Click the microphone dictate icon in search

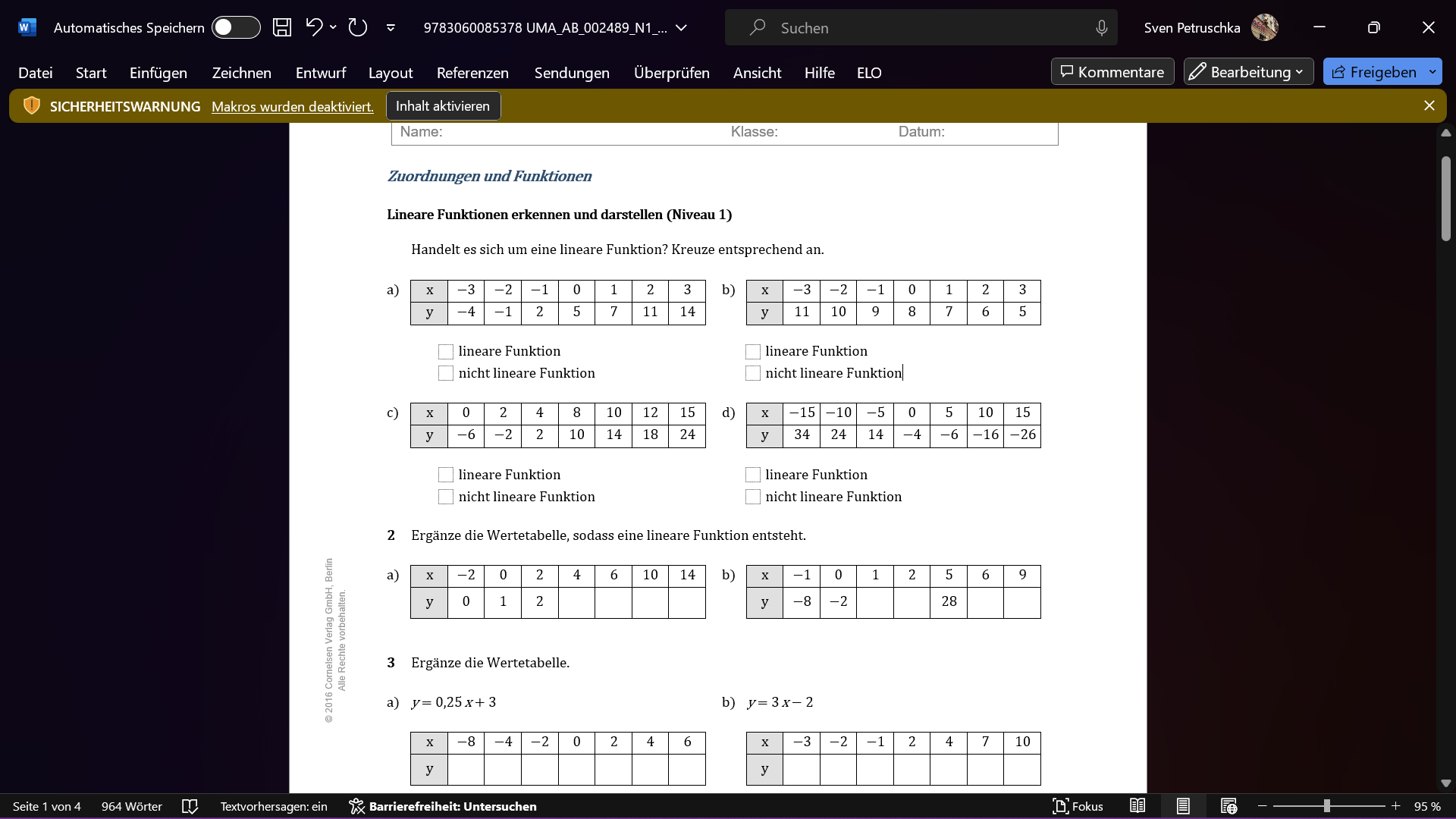1101,28
